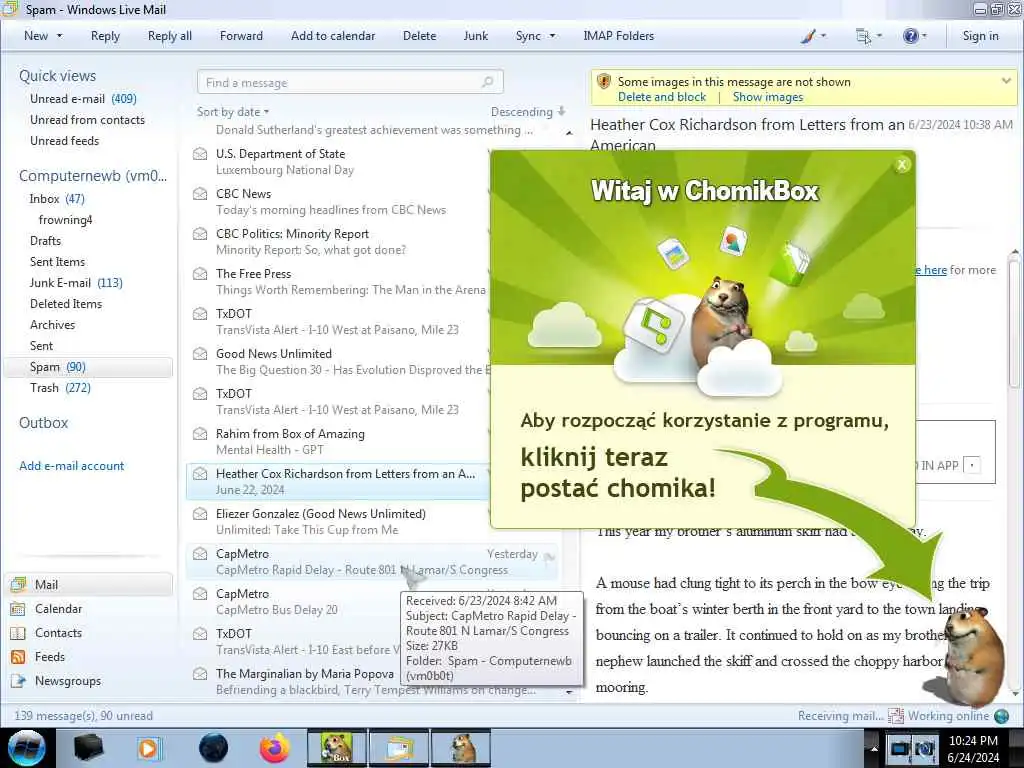
Task: Click Reply all in toolbar
Action: (x=170, y=36)
